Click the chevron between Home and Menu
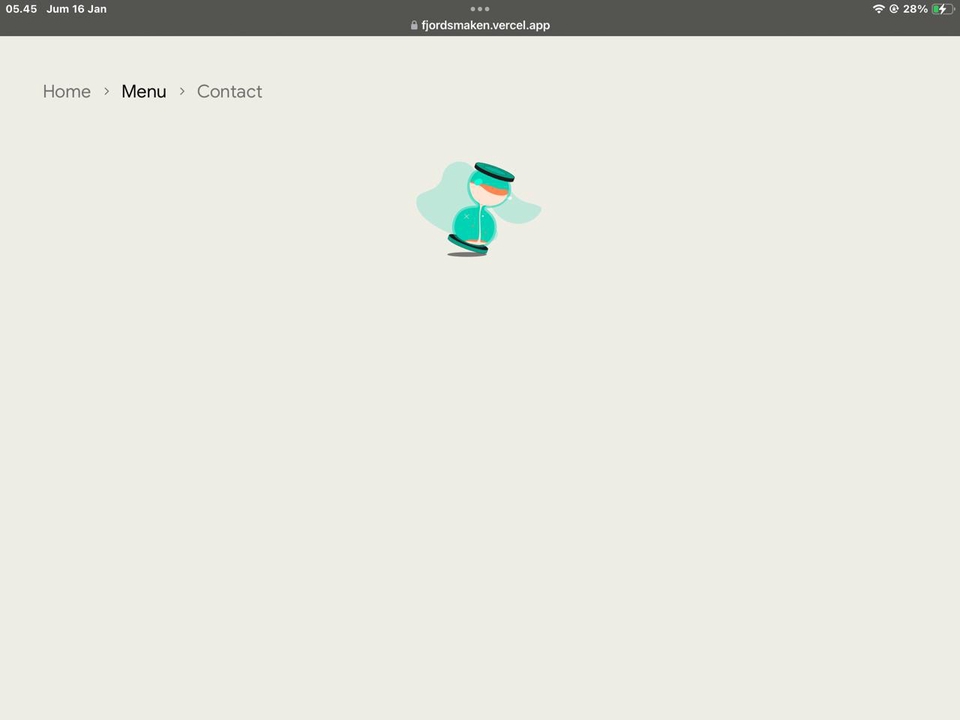960x720 pixels. [x=106, y=91]
